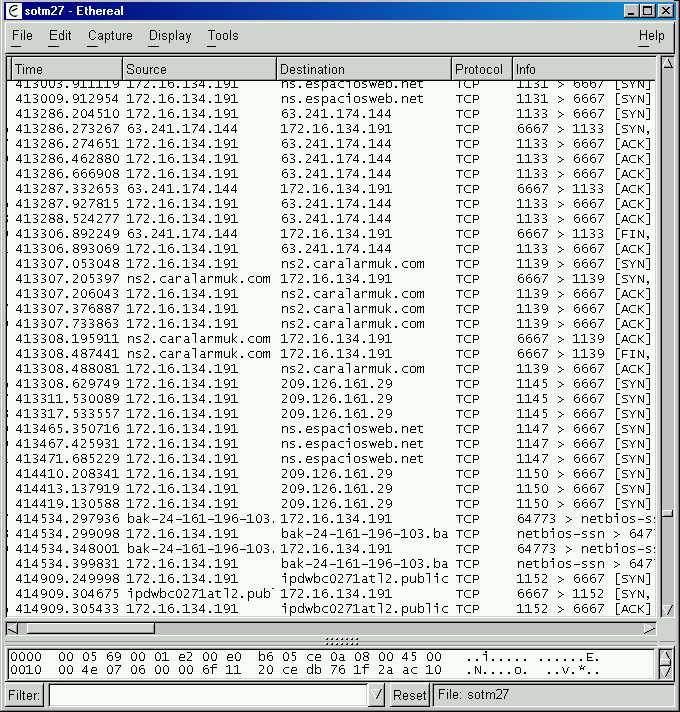Select packet at time 413009.912954

click(331, 99)
